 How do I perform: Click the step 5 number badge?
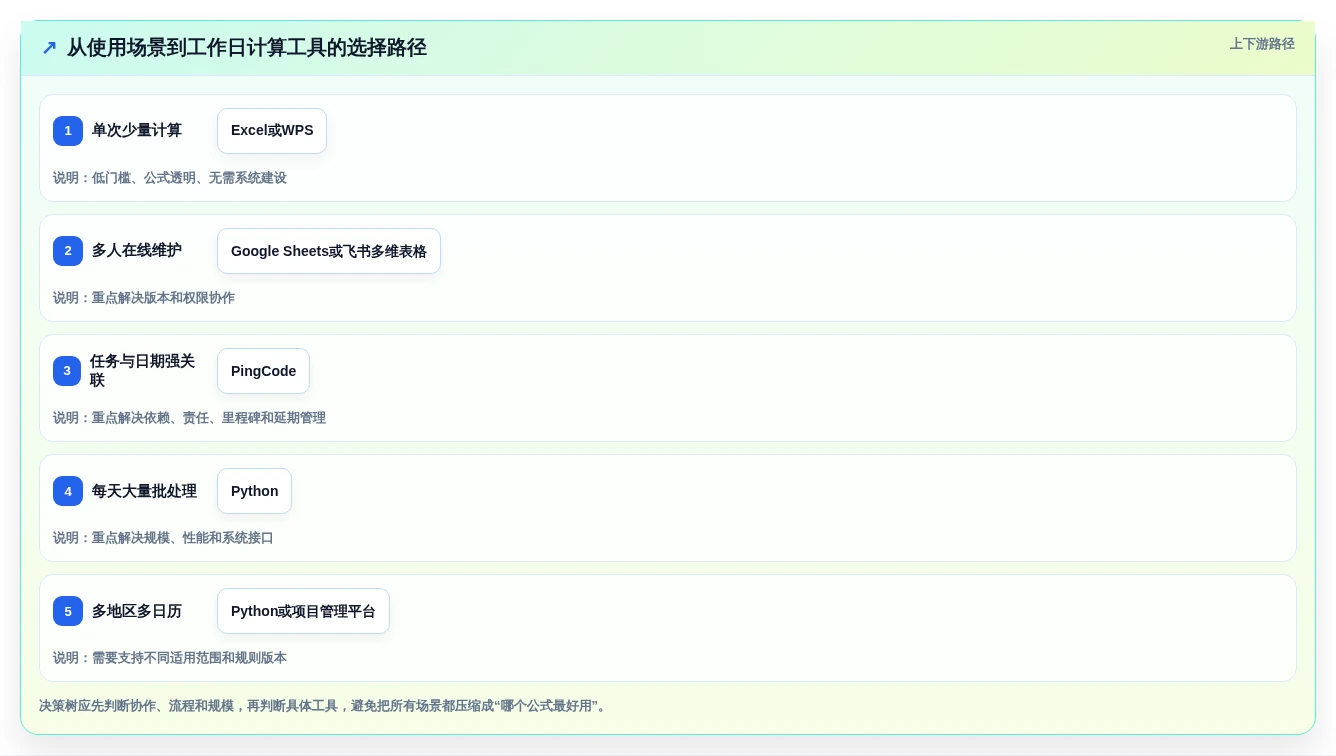[x=68, y=611]
